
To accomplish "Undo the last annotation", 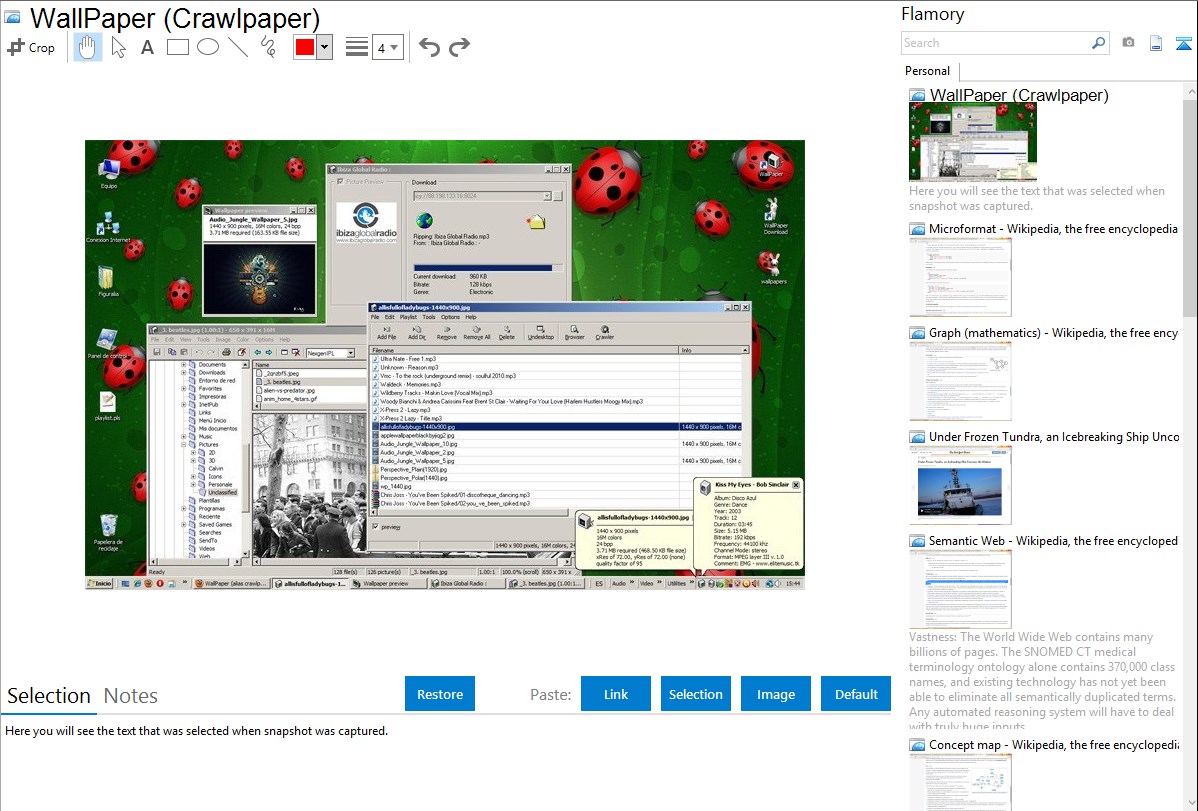I will (x=429, y=47).
